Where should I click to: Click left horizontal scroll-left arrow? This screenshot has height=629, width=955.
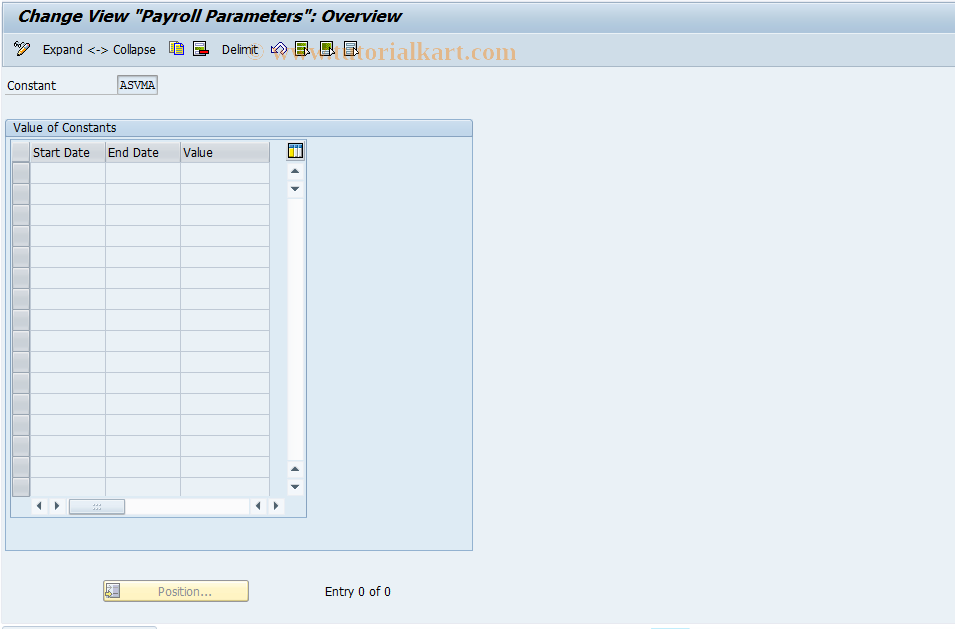(x=39, y=505)
